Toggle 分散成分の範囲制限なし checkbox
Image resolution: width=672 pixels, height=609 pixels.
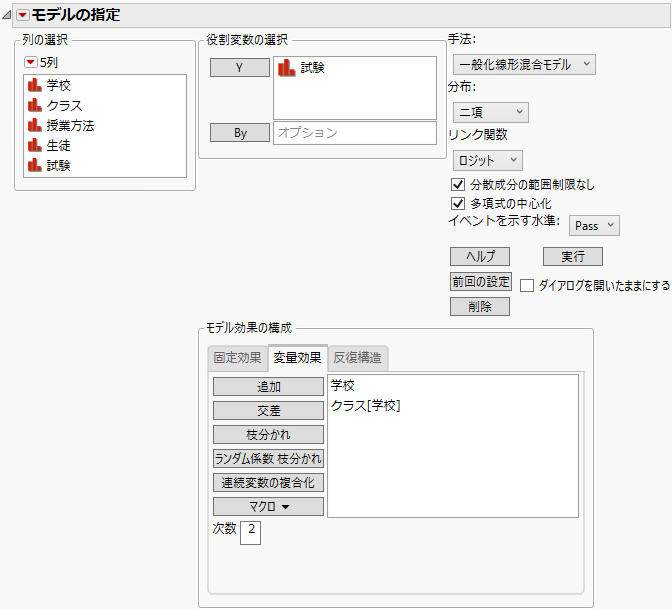[x=459, y=185]
